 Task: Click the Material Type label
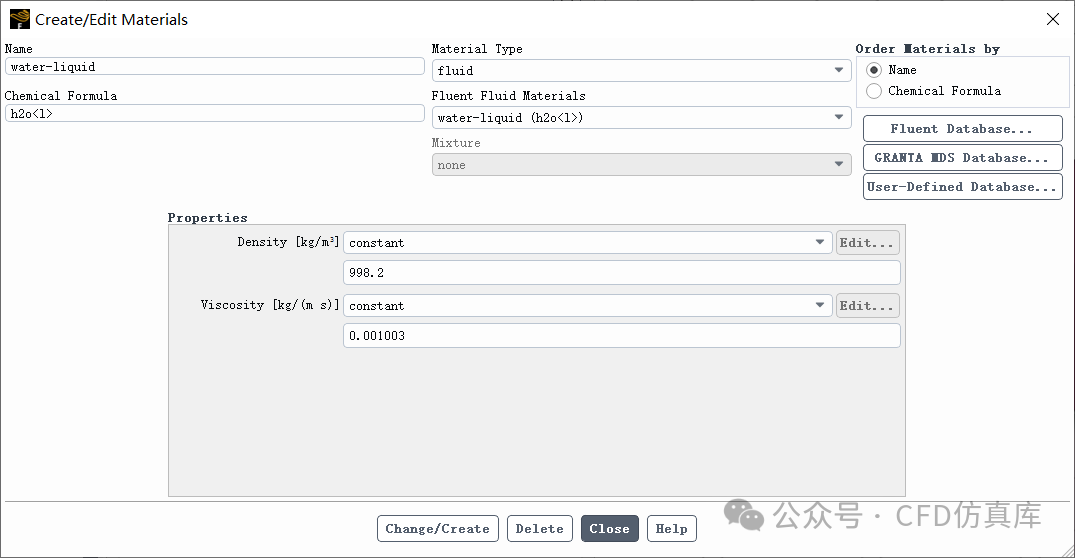tap(477, 49)
